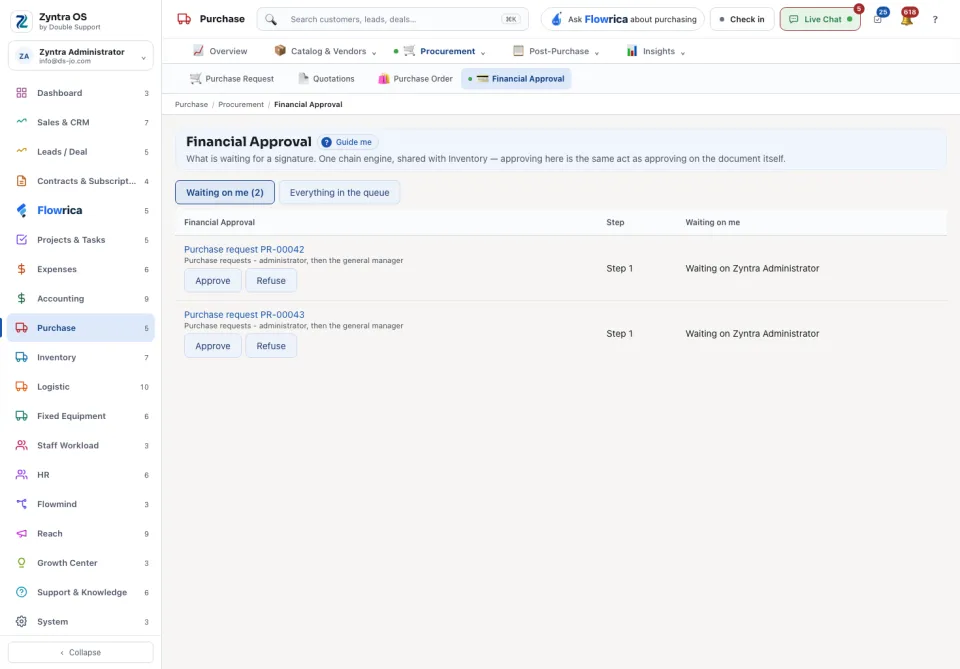Open the Purchase item in the sidebar
Viewport: 960px width, 669px height.
point(81,328)
